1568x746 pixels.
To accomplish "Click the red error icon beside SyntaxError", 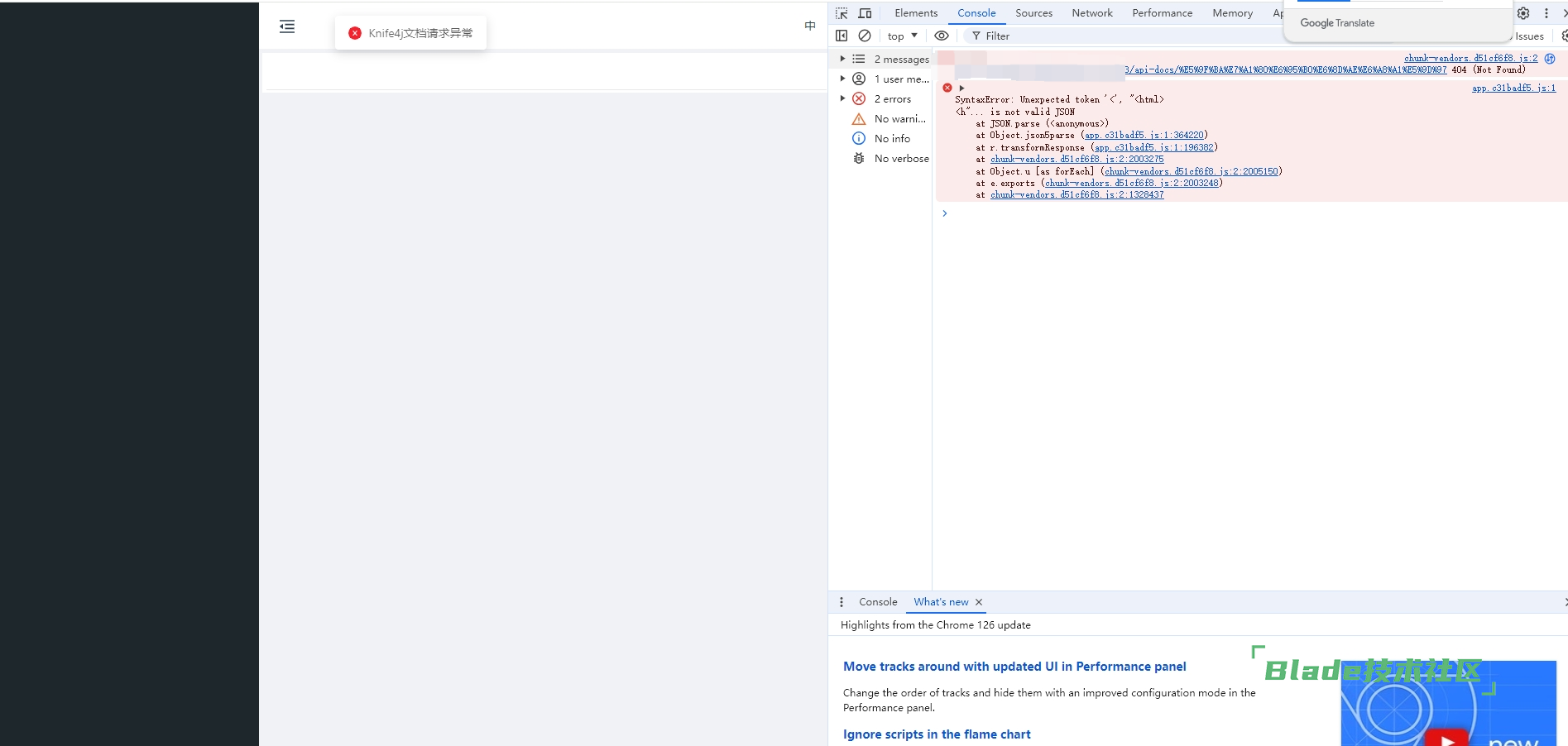I will (947, 88).
